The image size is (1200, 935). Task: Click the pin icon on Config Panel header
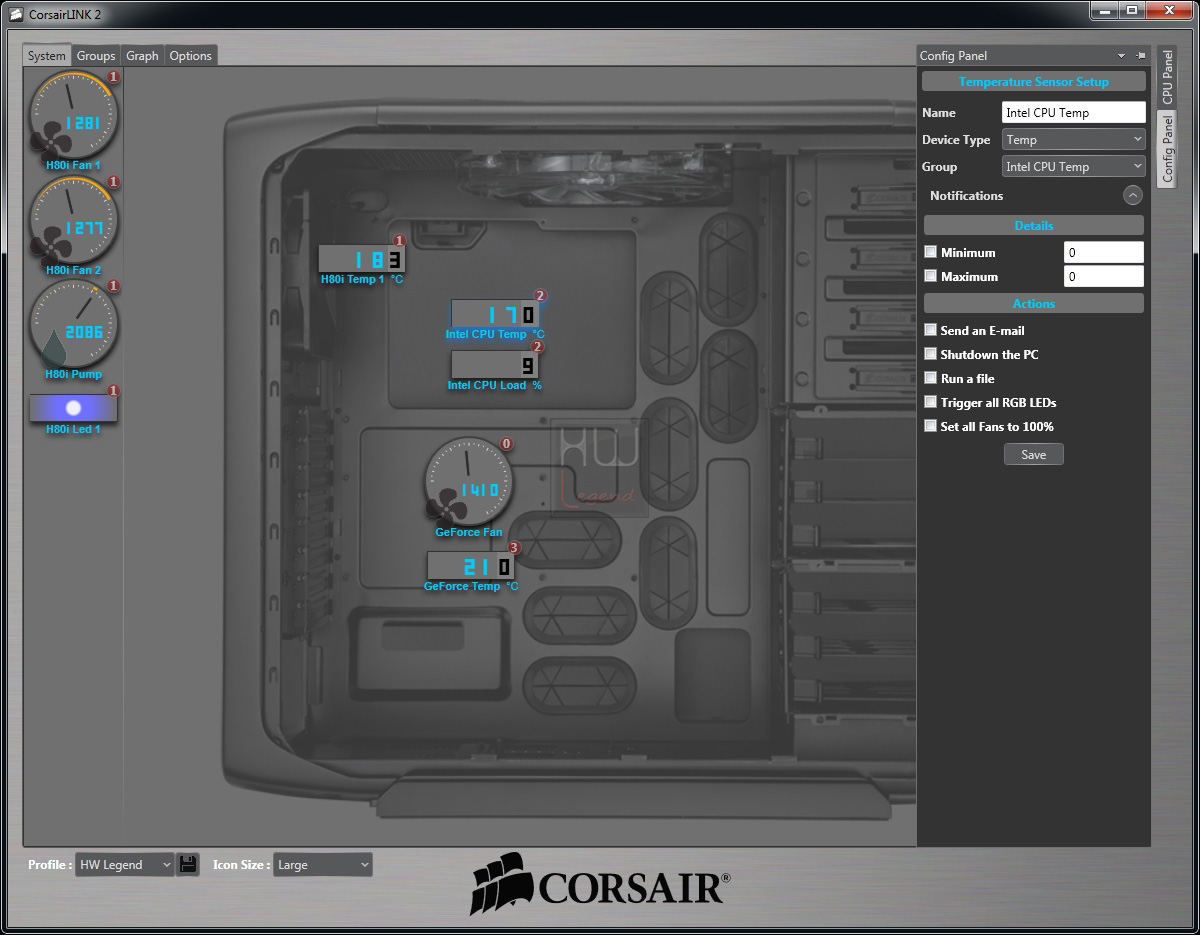pyautogui.click(x=1140, y=56)
